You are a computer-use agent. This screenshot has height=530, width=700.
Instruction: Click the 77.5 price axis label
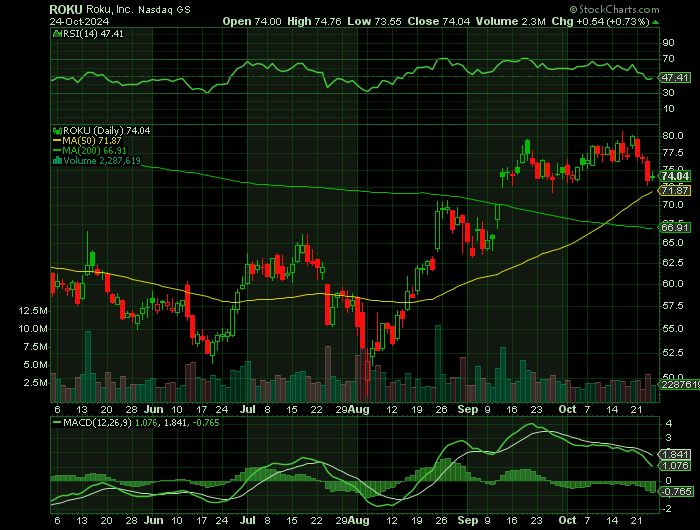coord(672,153)
